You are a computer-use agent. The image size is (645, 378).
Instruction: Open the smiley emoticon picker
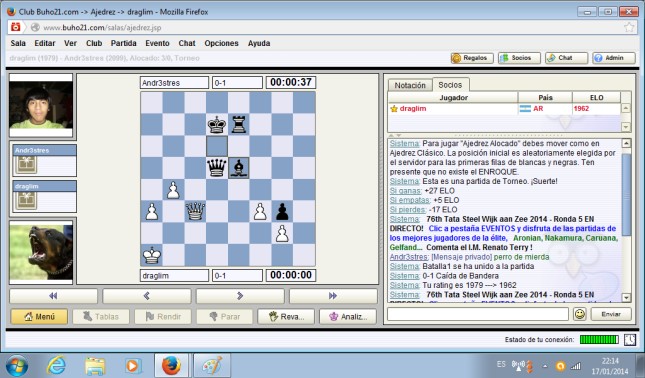pos(580,314)
